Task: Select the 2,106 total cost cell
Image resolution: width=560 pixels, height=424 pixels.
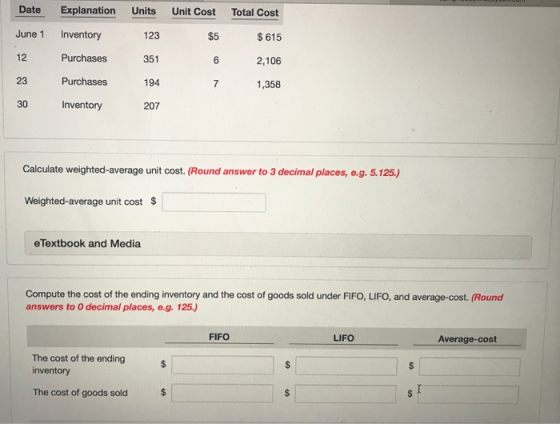Action: [269, 61]
